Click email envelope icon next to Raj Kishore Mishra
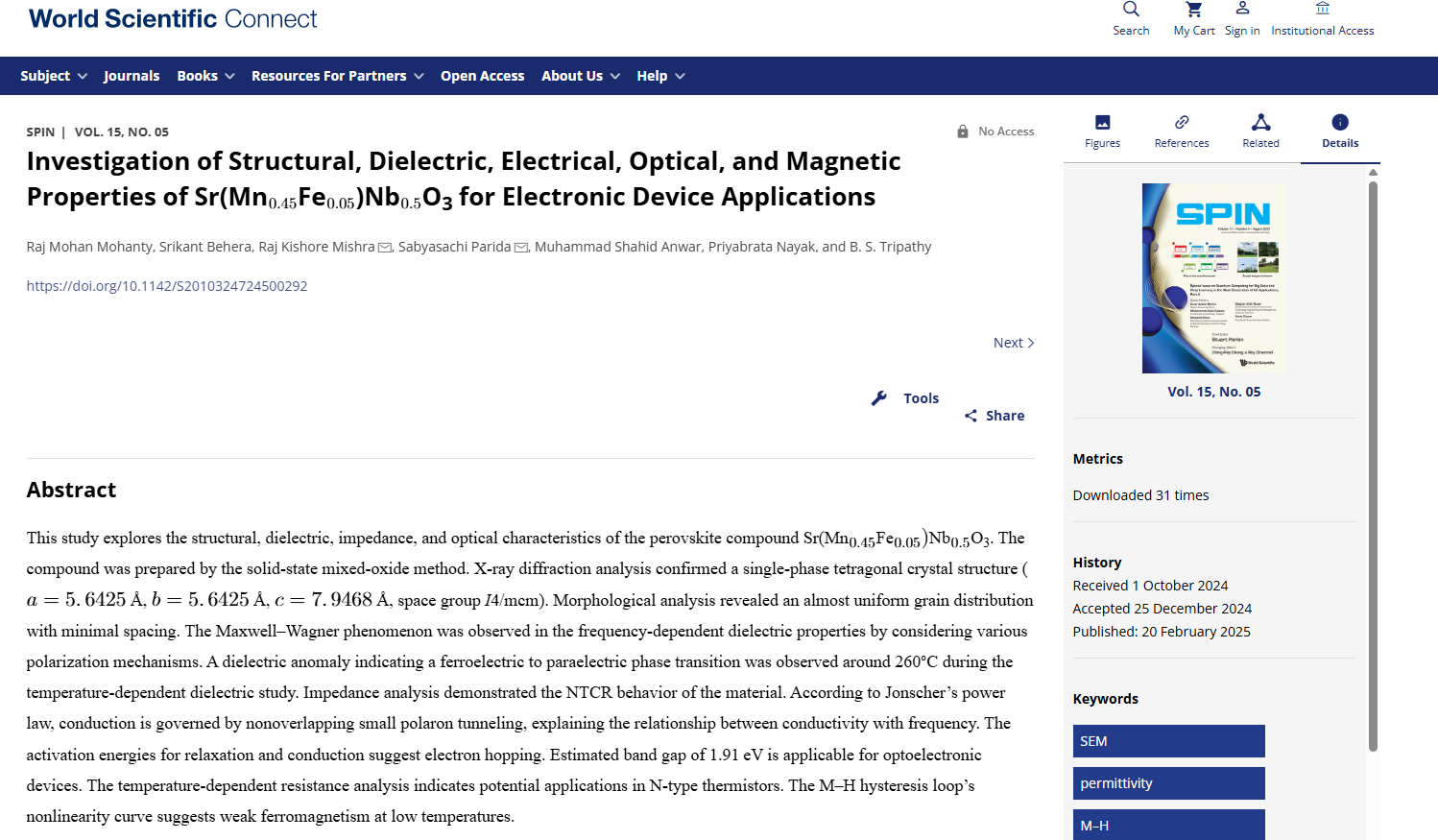The width and height of the screenshot is (1438, 840). [385, 248]
